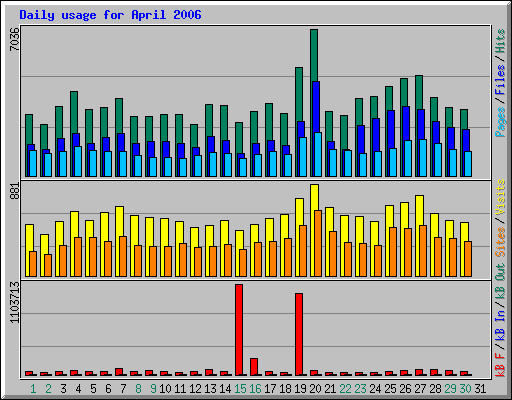
Task: Select the tall red kB bar for day 19
Action: click(299, 334)
